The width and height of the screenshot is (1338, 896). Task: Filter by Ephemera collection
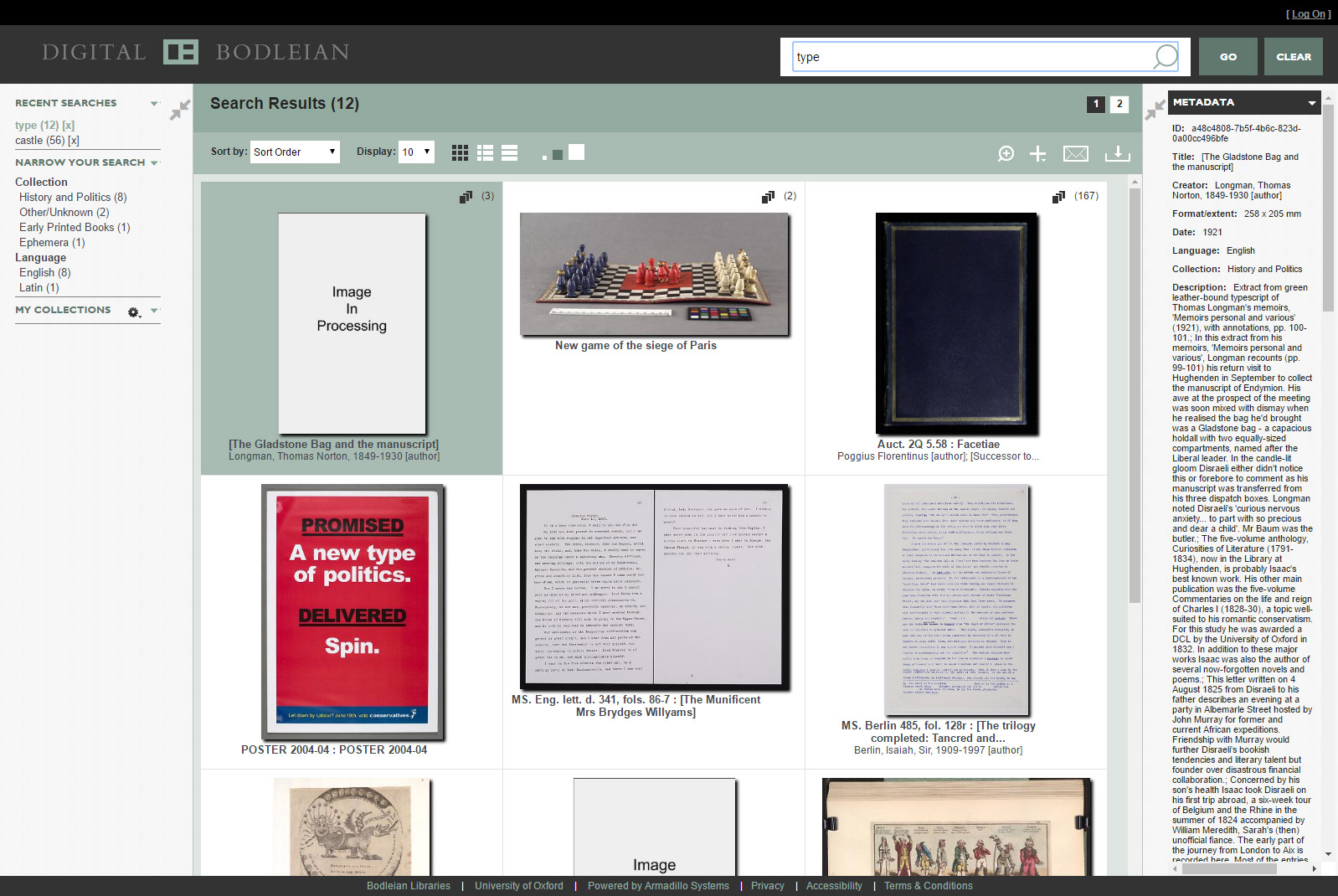(x=52, y=243)
